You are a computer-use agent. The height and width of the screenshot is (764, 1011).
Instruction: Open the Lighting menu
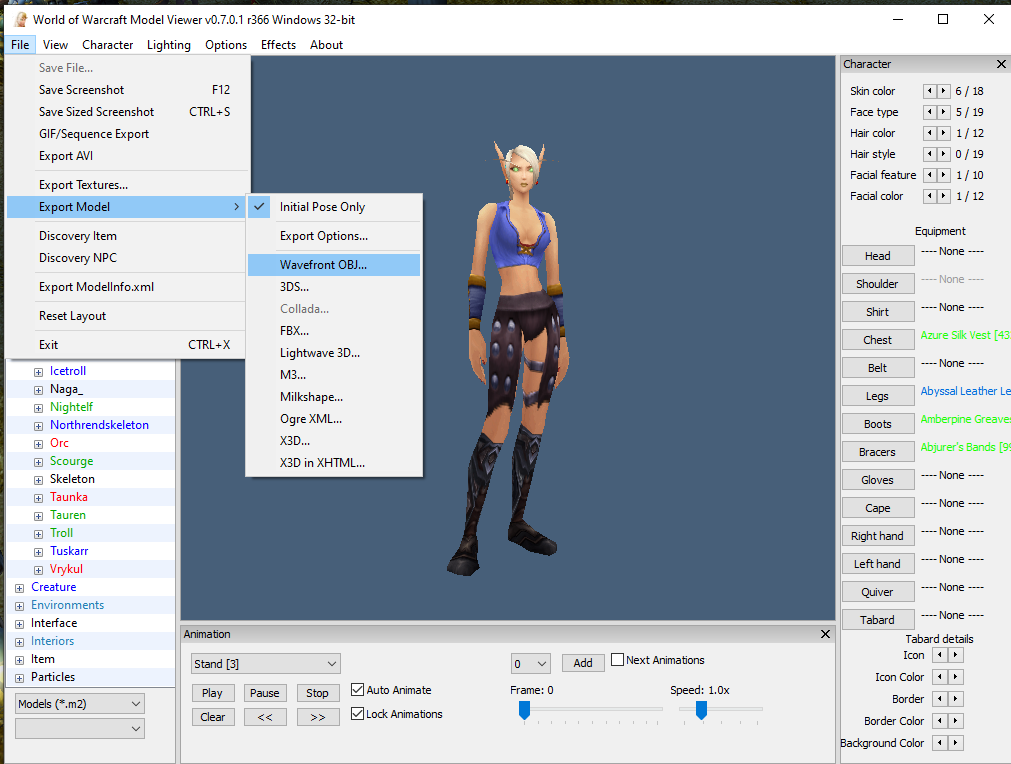[169, 44]
